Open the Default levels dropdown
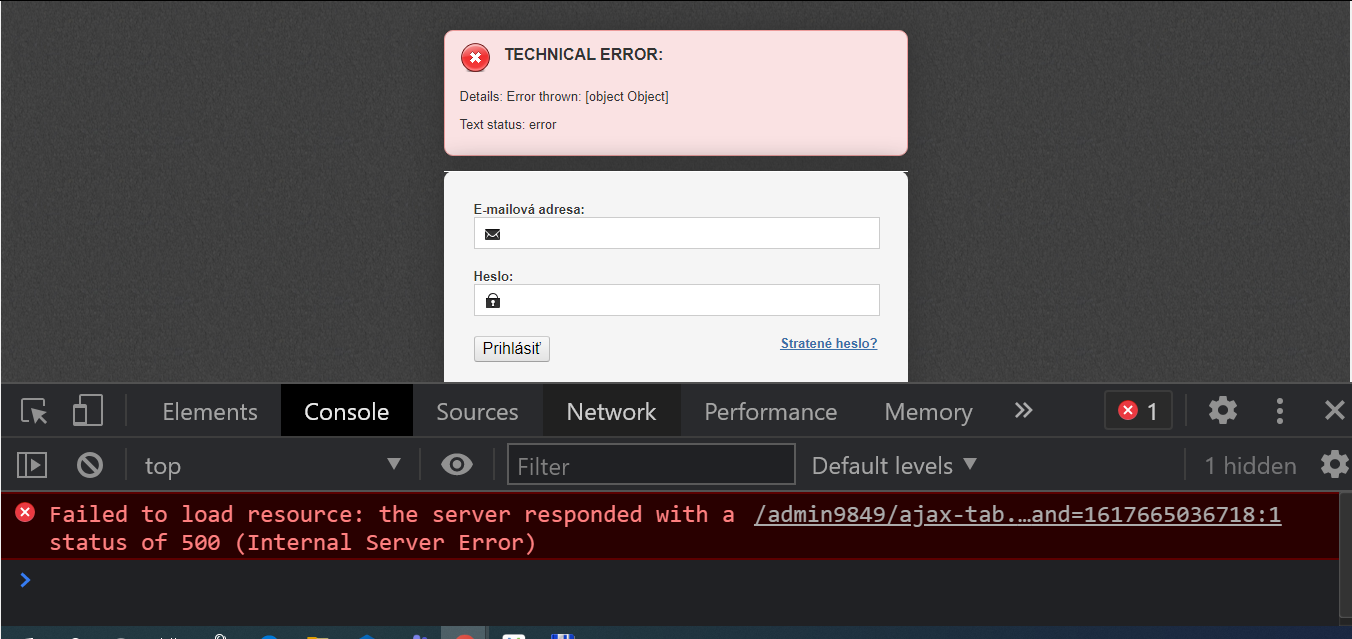1352x639 pixels. coord(894,465)
